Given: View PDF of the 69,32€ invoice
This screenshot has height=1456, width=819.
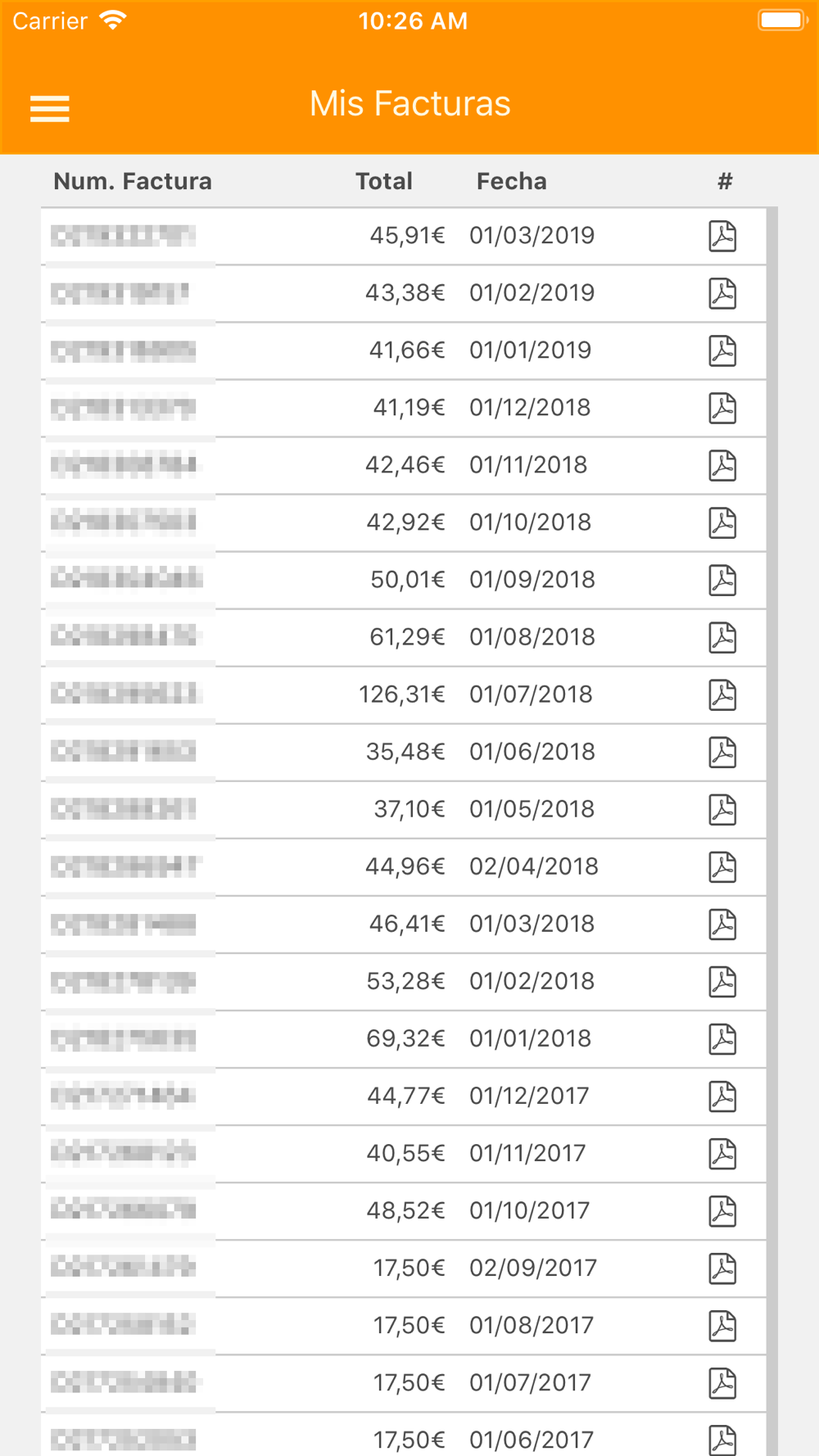Looking at the screenshot, I should click(x=722, y=1038).
